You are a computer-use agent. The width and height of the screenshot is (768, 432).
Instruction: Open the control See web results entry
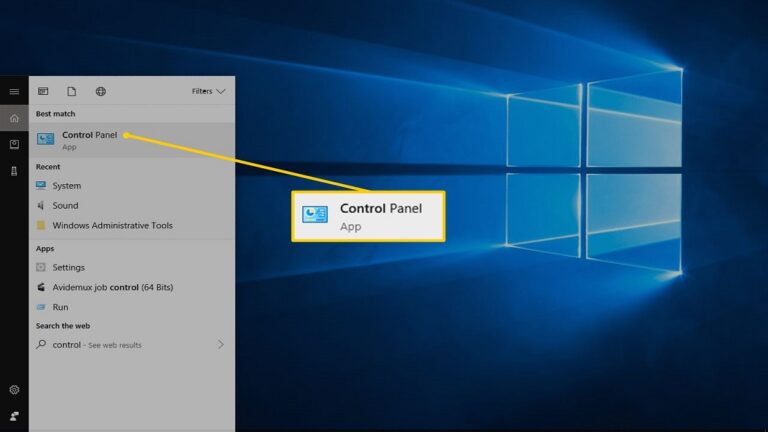132,345
